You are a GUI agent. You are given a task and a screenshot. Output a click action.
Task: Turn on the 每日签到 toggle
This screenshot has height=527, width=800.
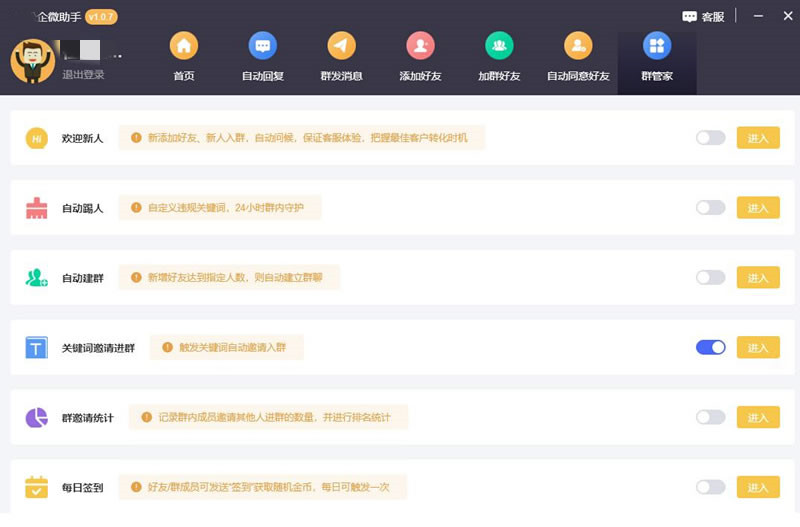[711, 487]
